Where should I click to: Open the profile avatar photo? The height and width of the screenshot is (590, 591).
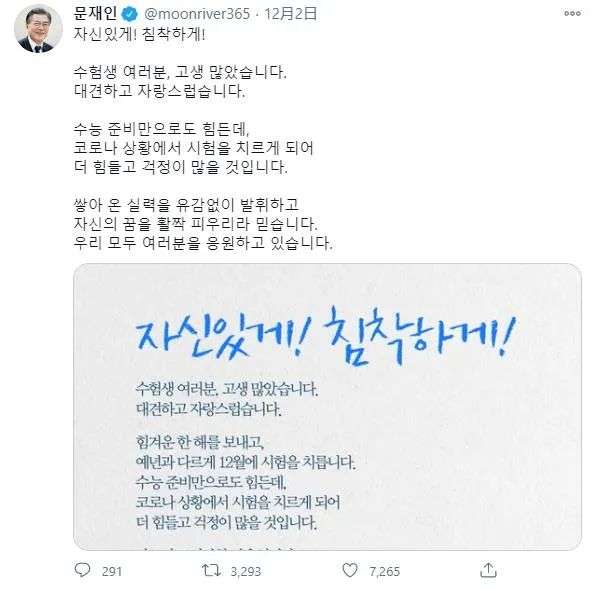tap(38, 29)
